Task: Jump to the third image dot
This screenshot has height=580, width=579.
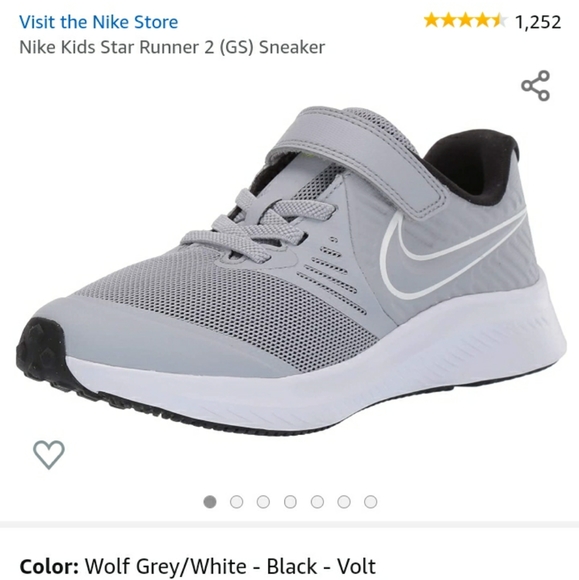Action: (x=263, y=502)
